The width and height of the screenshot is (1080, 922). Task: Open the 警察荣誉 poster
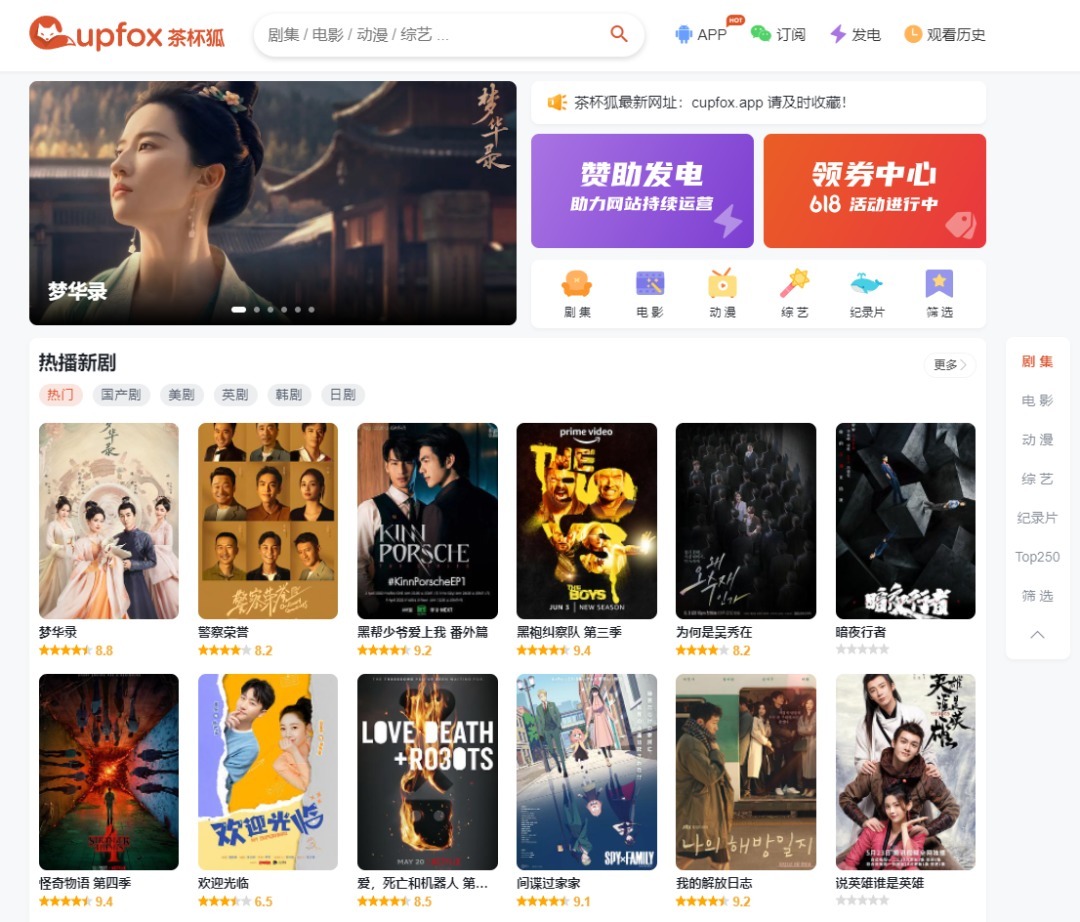click(x=268, y=521)
